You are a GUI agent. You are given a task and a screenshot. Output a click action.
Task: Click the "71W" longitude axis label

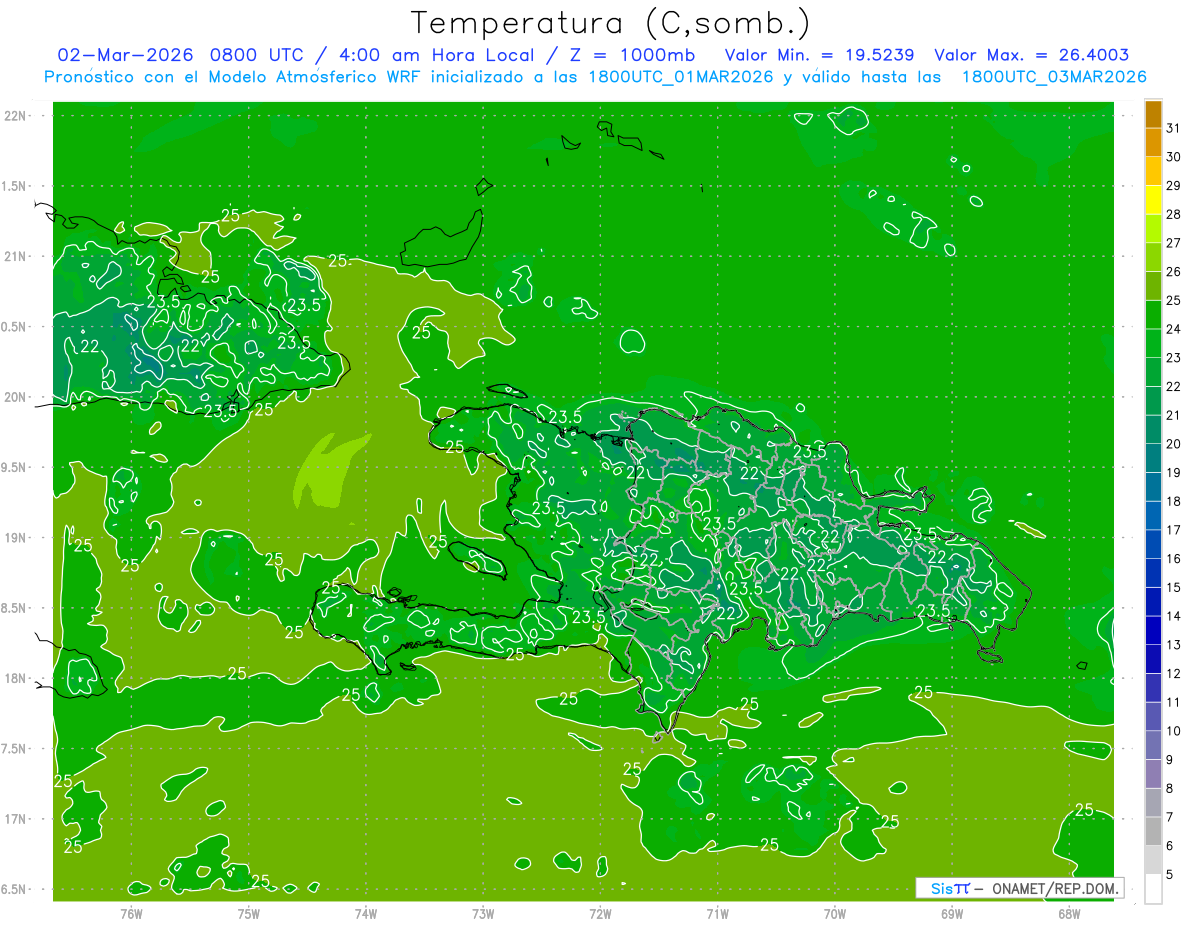click(x=717, y=913)
